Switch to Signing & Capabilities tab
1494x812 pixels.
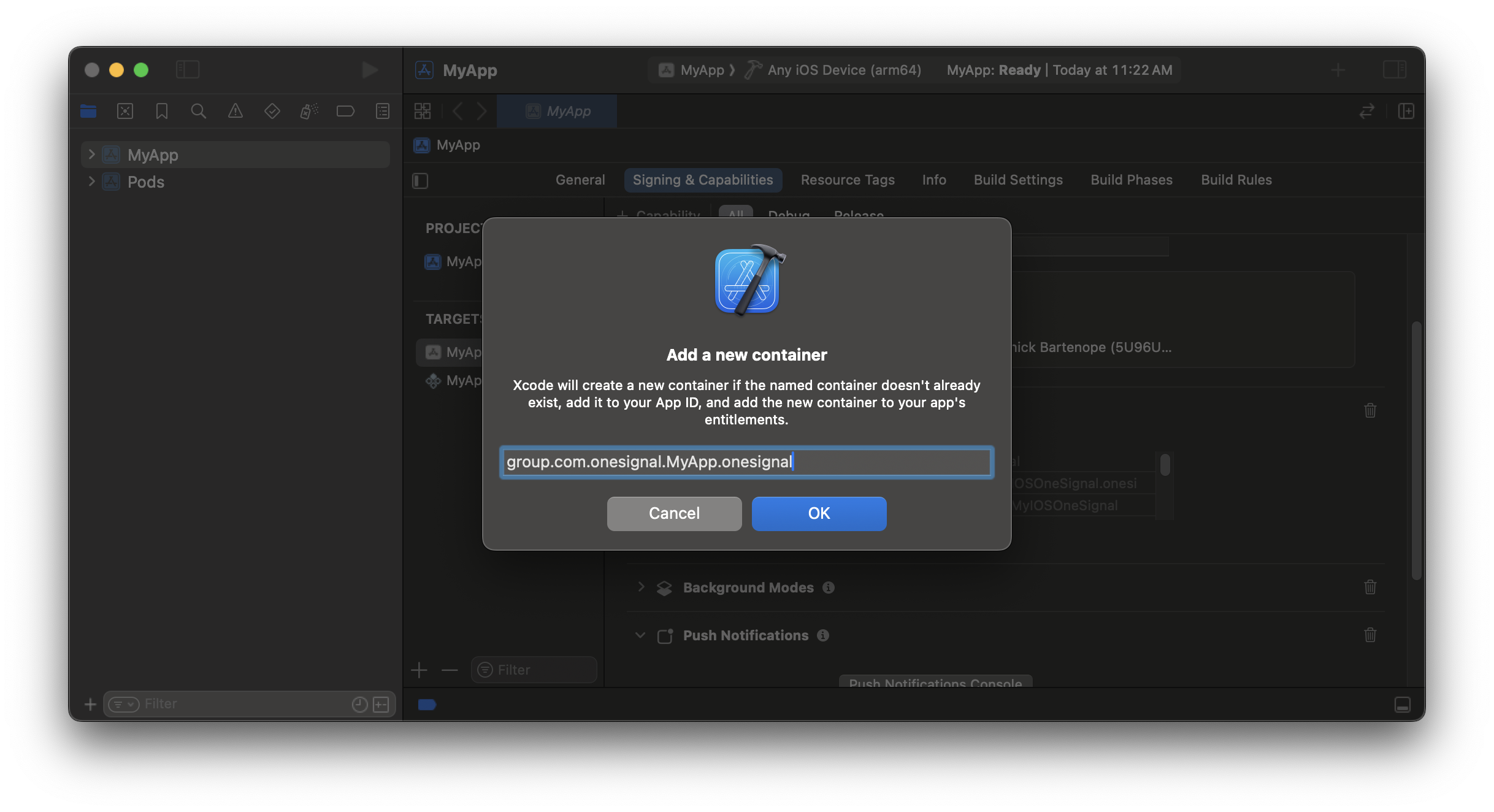coord(703,180)
